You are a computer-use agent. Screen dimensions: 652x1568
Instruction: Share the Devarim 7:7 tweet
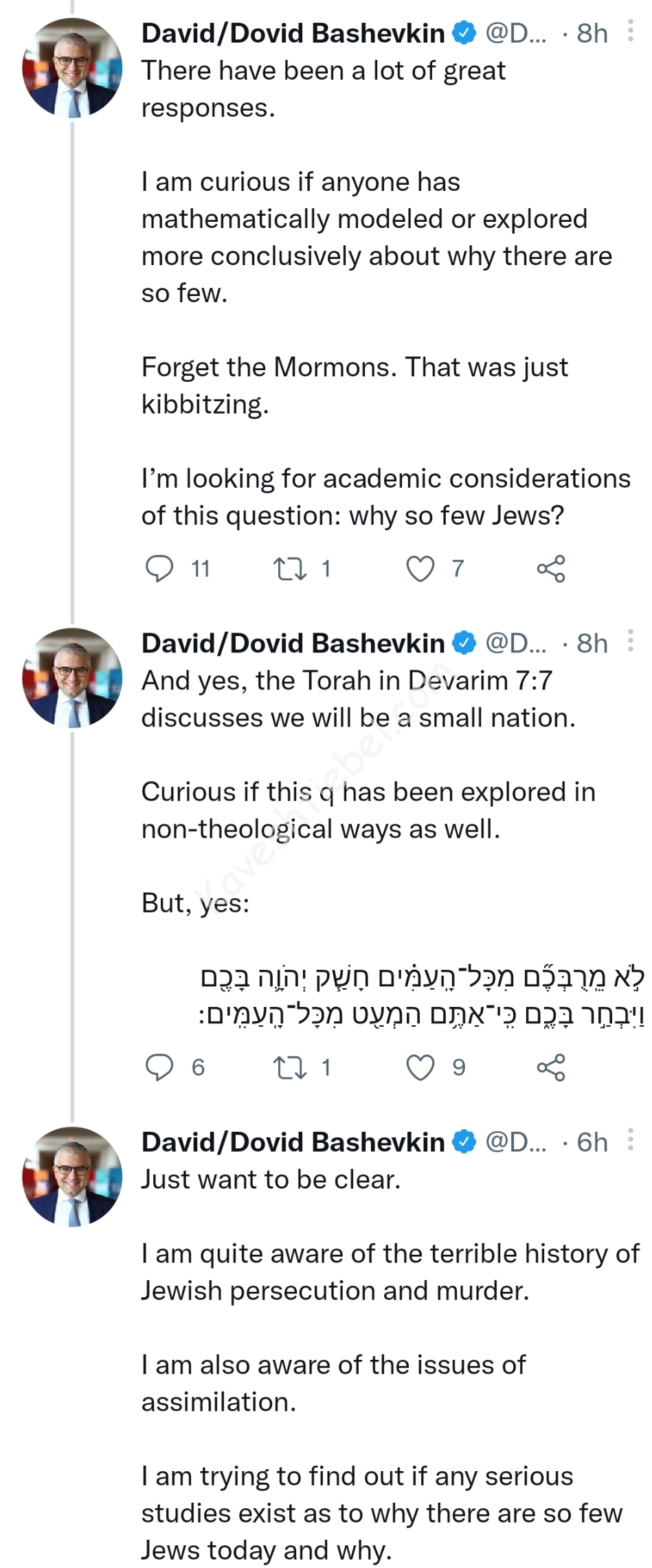click(550, 1067)
